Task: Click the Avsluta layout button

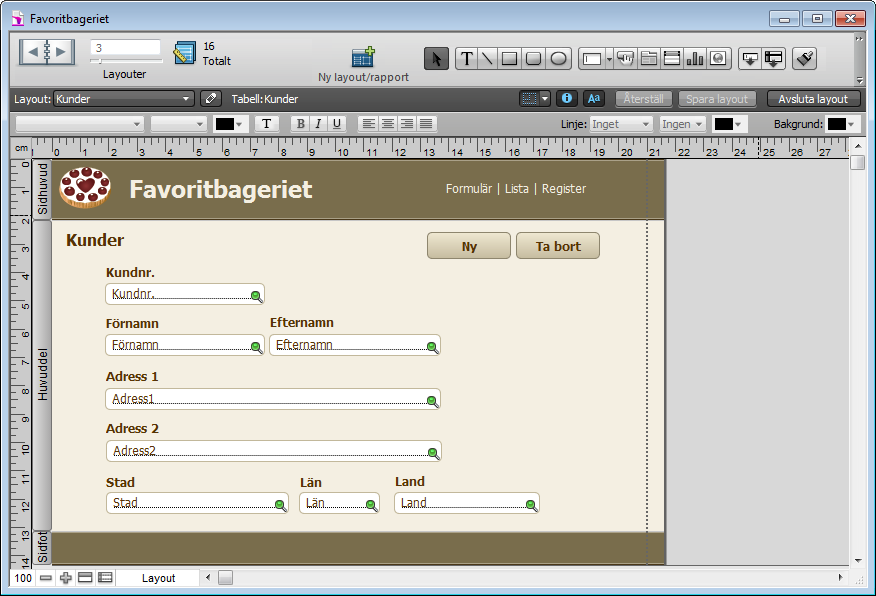Action: coord(813,99)
